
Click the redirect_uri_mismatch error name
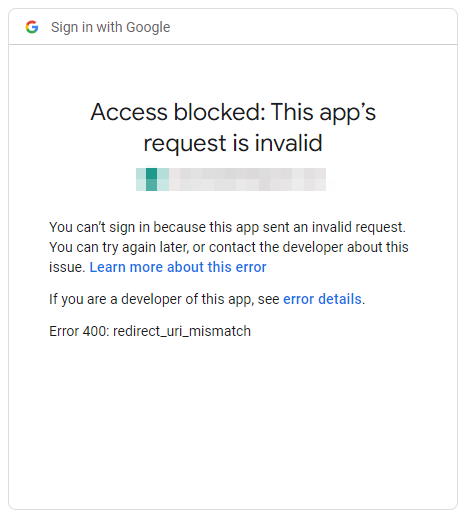click(x=182, y=331)
